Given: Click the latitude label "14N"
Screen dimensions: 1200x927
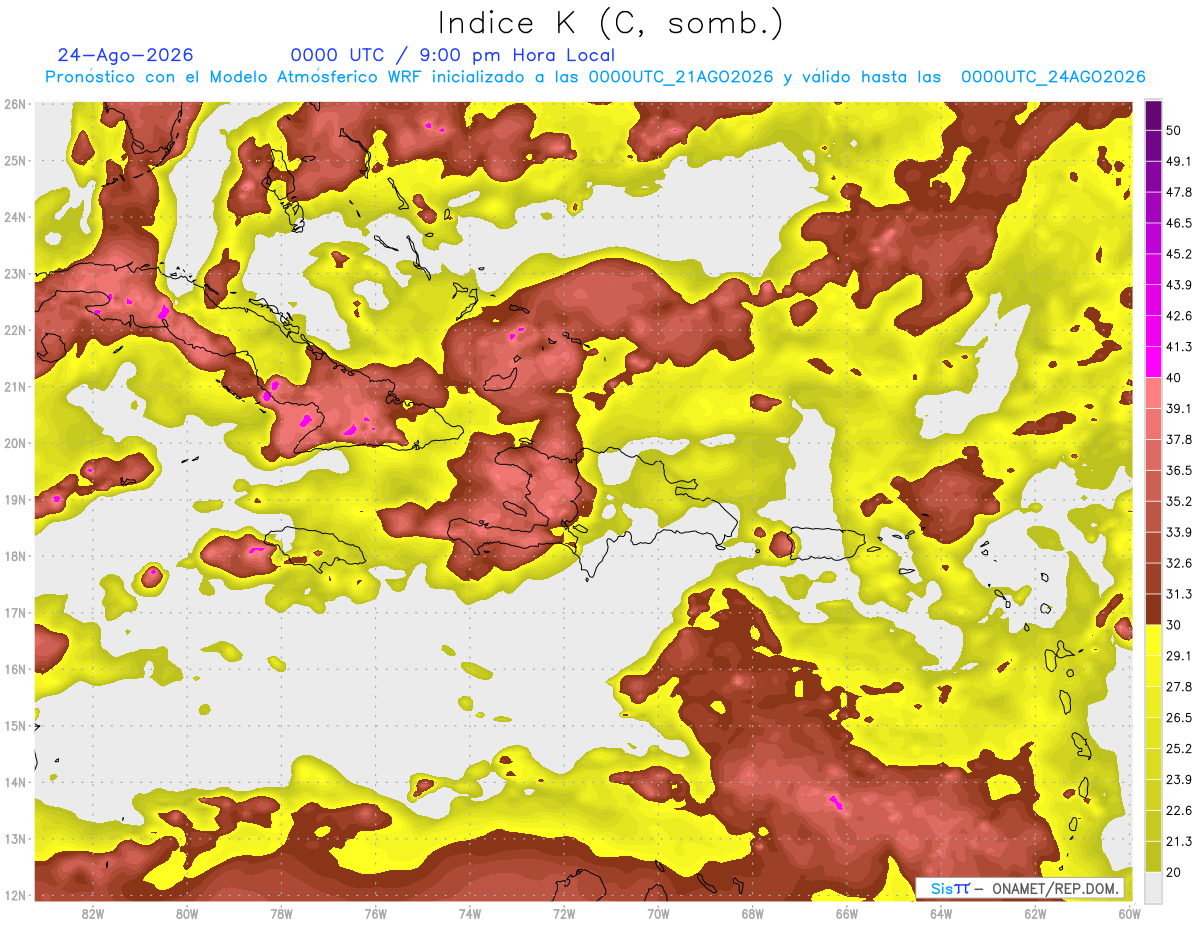Looking at the screenshot, I should pos(15,782).
